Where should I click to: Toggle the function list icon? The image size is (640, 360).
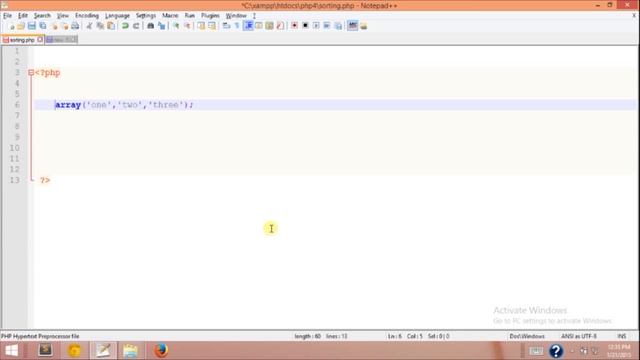(x=280, y=26)
